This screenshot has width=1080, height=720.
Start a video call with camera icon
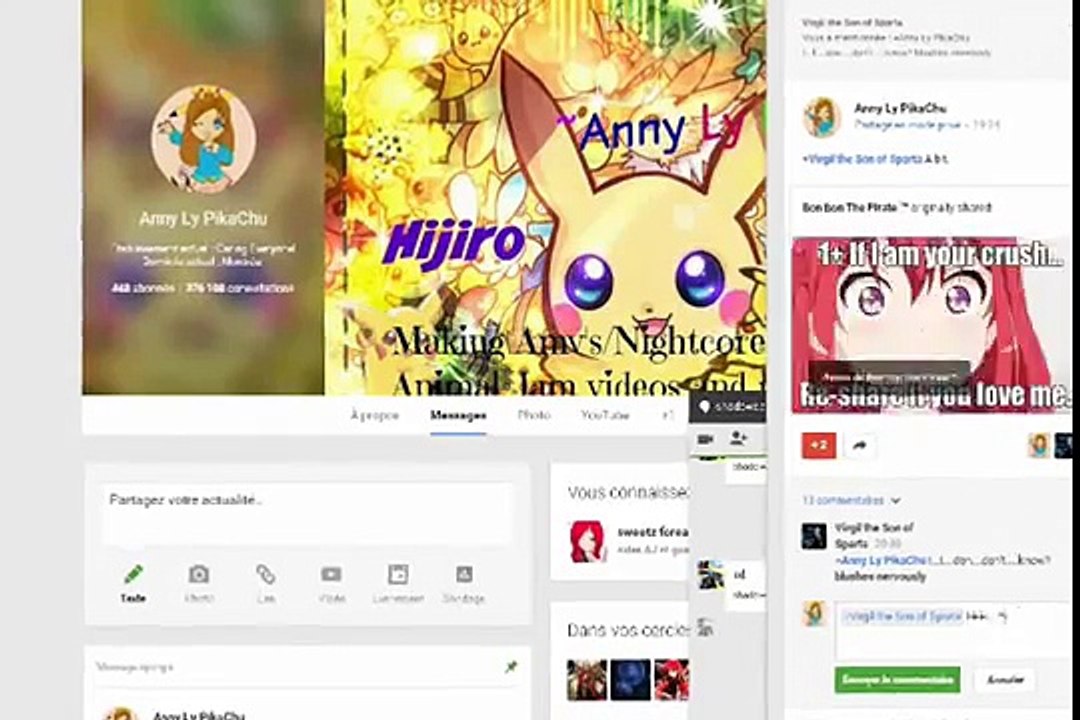pyautogui.click(x=705, y=439)
